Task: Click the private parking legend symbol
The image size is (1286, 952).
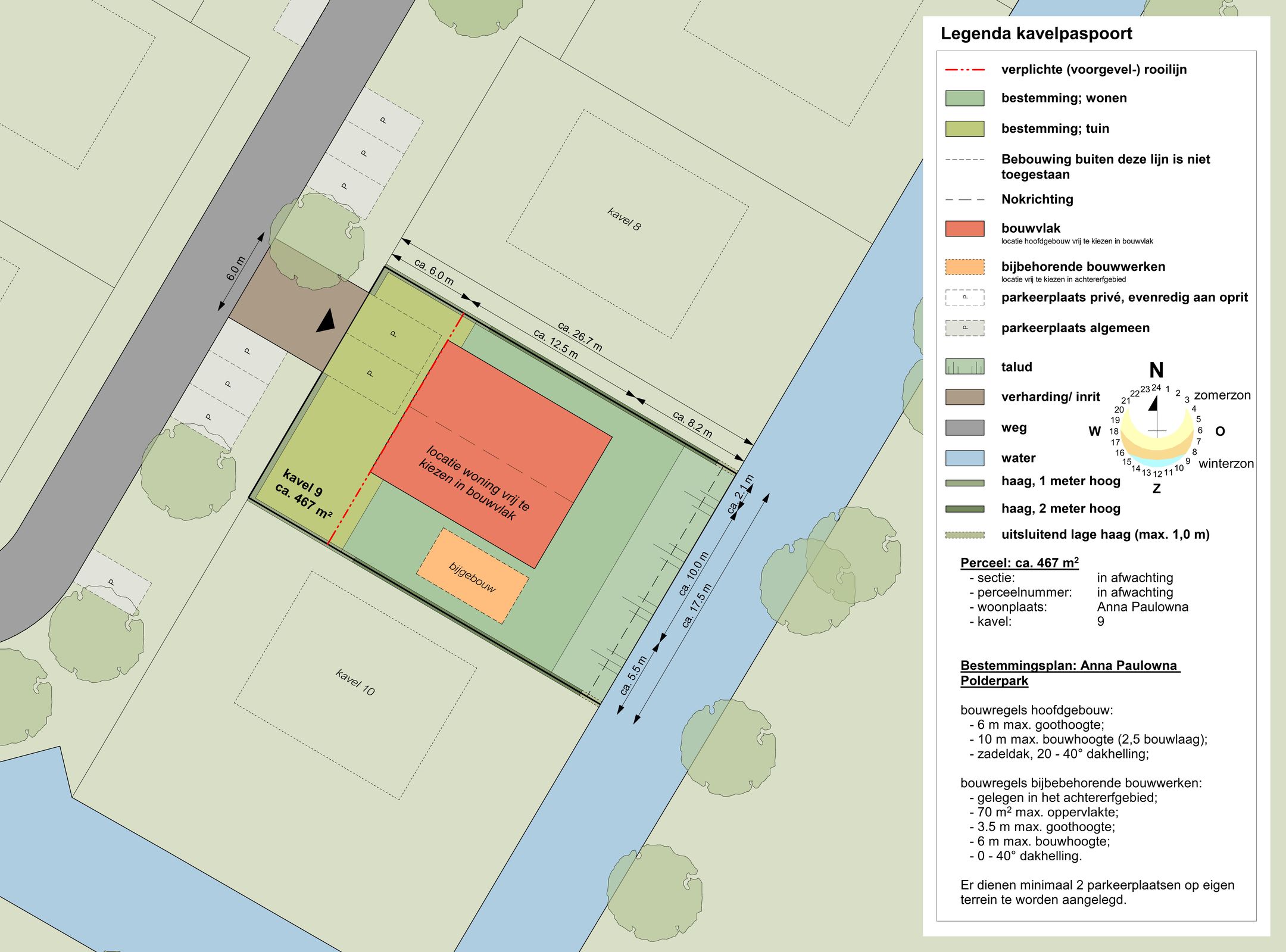Action: coord(964,297)
